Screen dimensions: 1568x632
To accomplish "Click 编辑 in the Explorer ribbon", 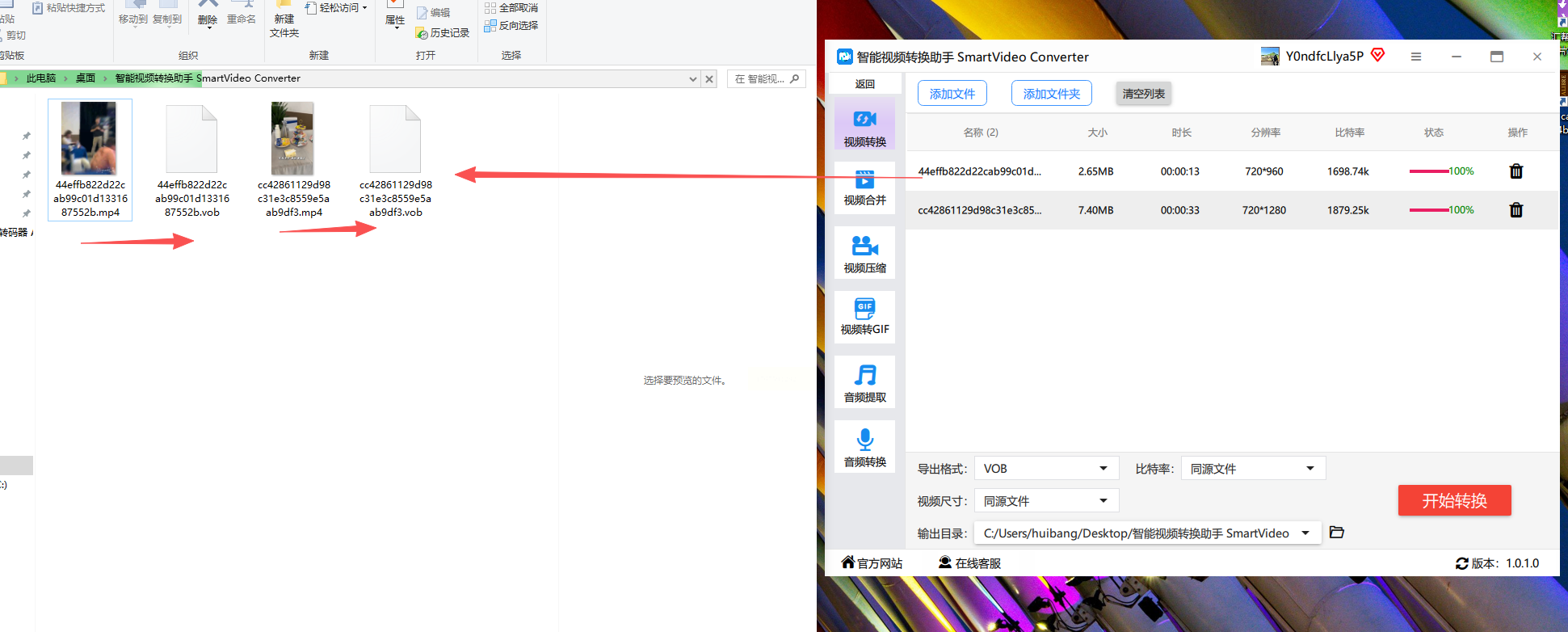I will [x=434, y=13].
